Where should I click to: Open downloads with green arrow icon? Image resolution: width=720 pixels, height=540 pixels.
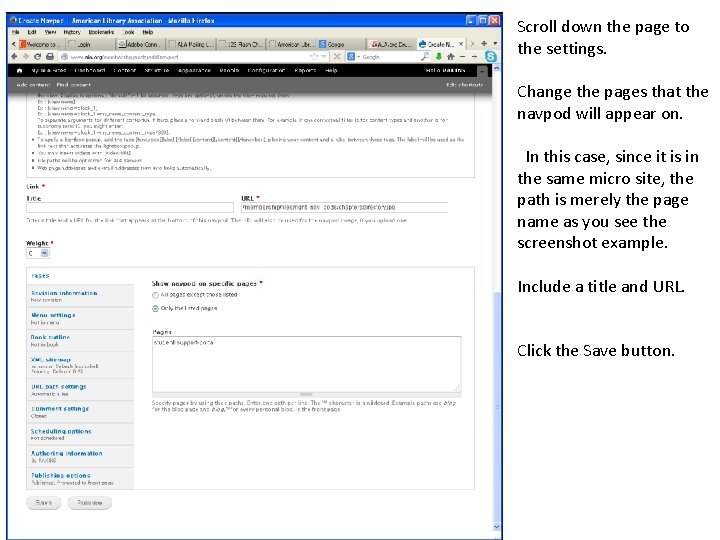(439, 56)
